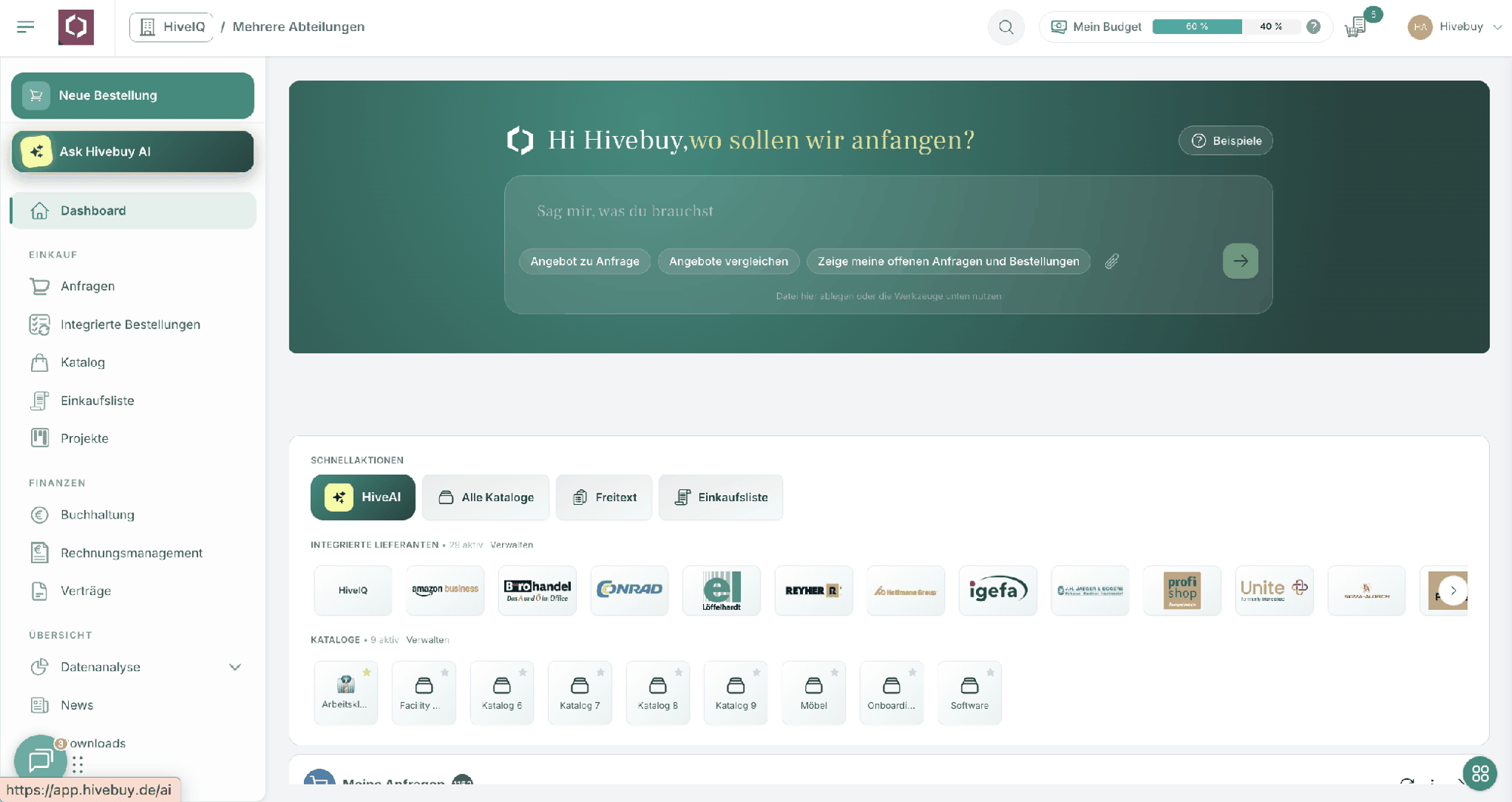Expand the Datenanalyse submenu chevron
The height and width of the screenshot is (802, 1512).
click(235, 667)
